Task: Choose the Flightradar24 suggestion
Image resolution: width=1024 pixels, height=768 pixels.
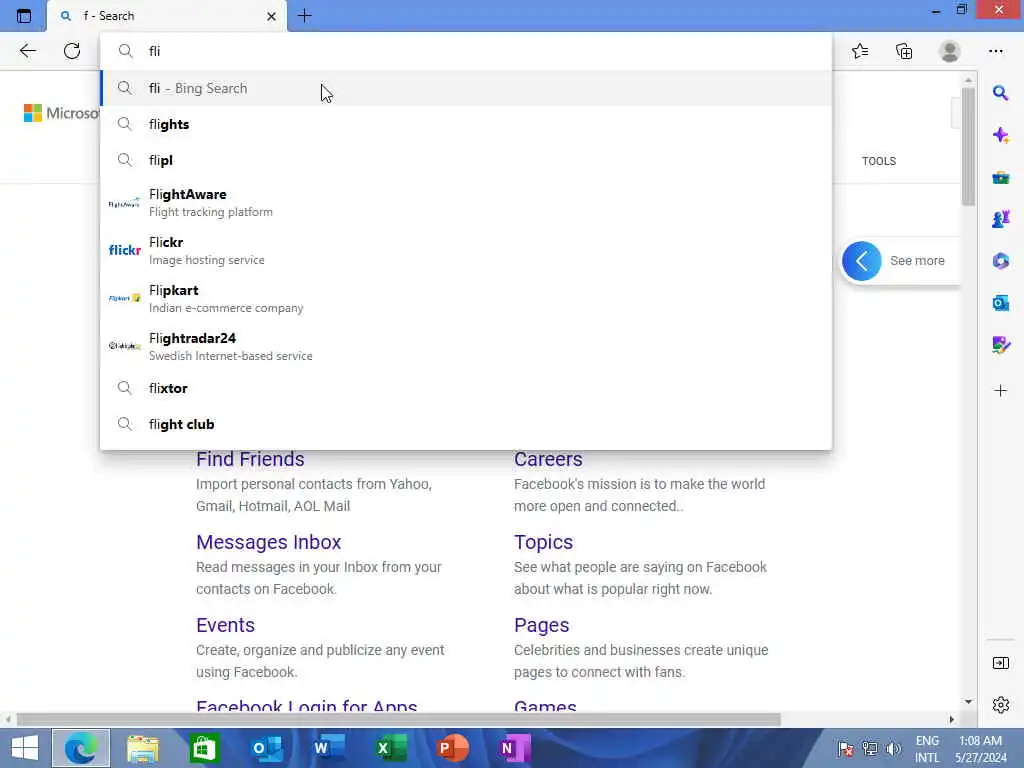Action: tap(466, 346)
